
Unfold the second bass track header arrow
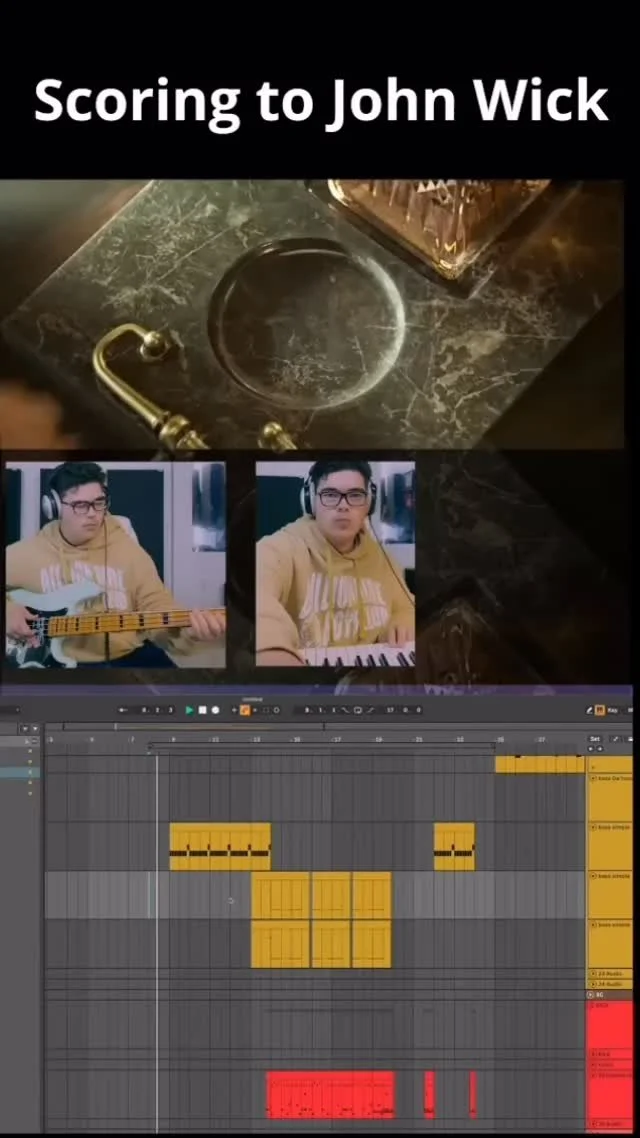(593, 827)
